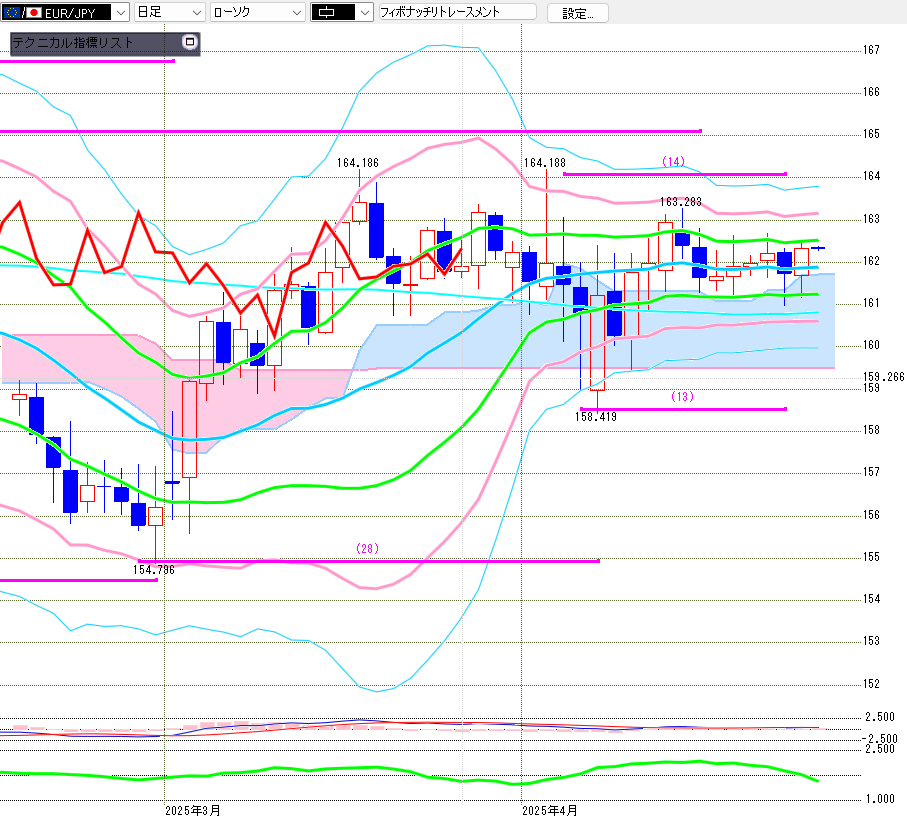The image size is (907, 818).
Task: Click the 154.786 low price label
Action: 153,570
